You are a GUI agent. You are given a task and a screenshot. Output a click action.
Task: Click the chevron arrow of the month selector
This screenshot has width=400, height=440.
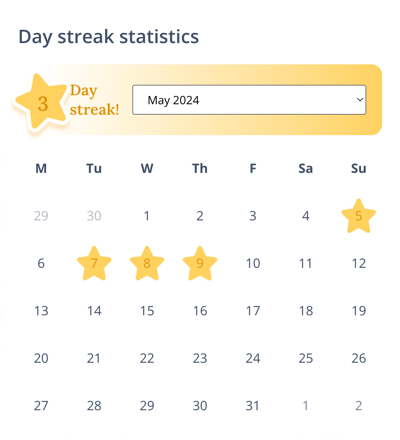[360, 100]
